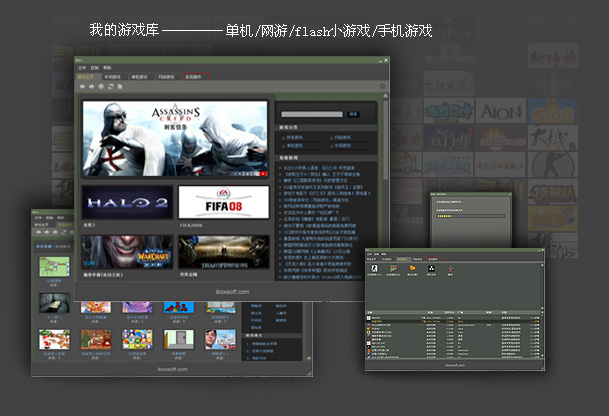Click the FIFA2008 caption under FIFA thumbnail
The image size is (609, 416).
click(x=191, y=225)
